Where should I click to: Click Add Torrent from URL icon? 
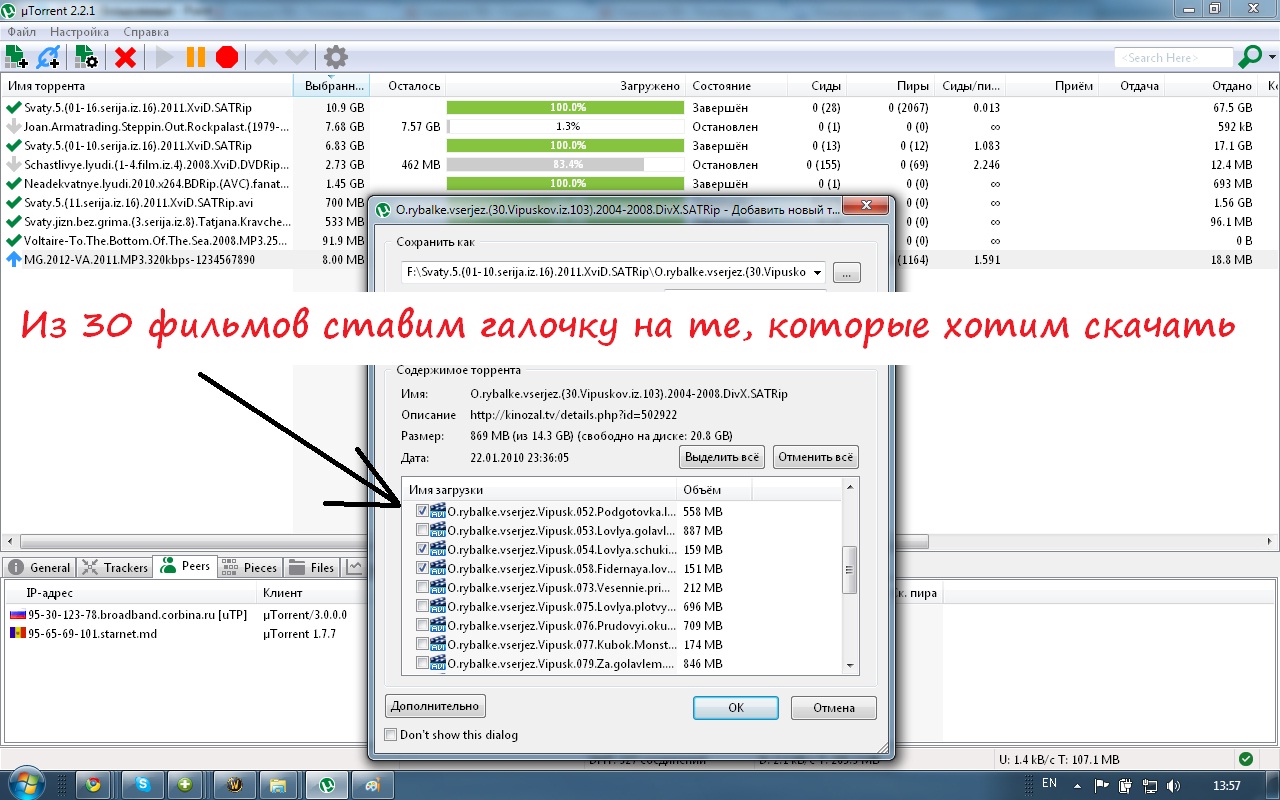[49, 57]
